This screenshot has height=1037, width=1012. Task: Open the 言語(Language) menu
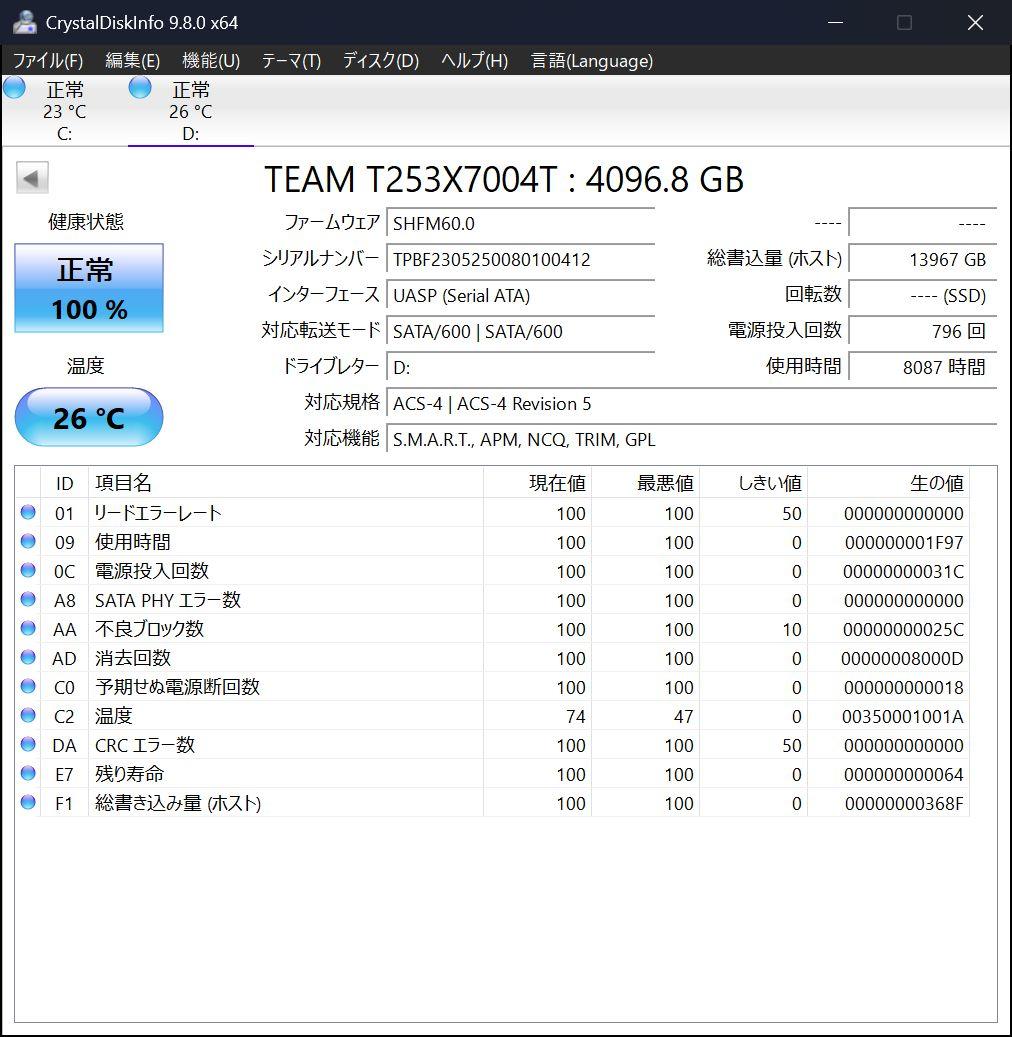pyautogui.click(x=592, y=61)
